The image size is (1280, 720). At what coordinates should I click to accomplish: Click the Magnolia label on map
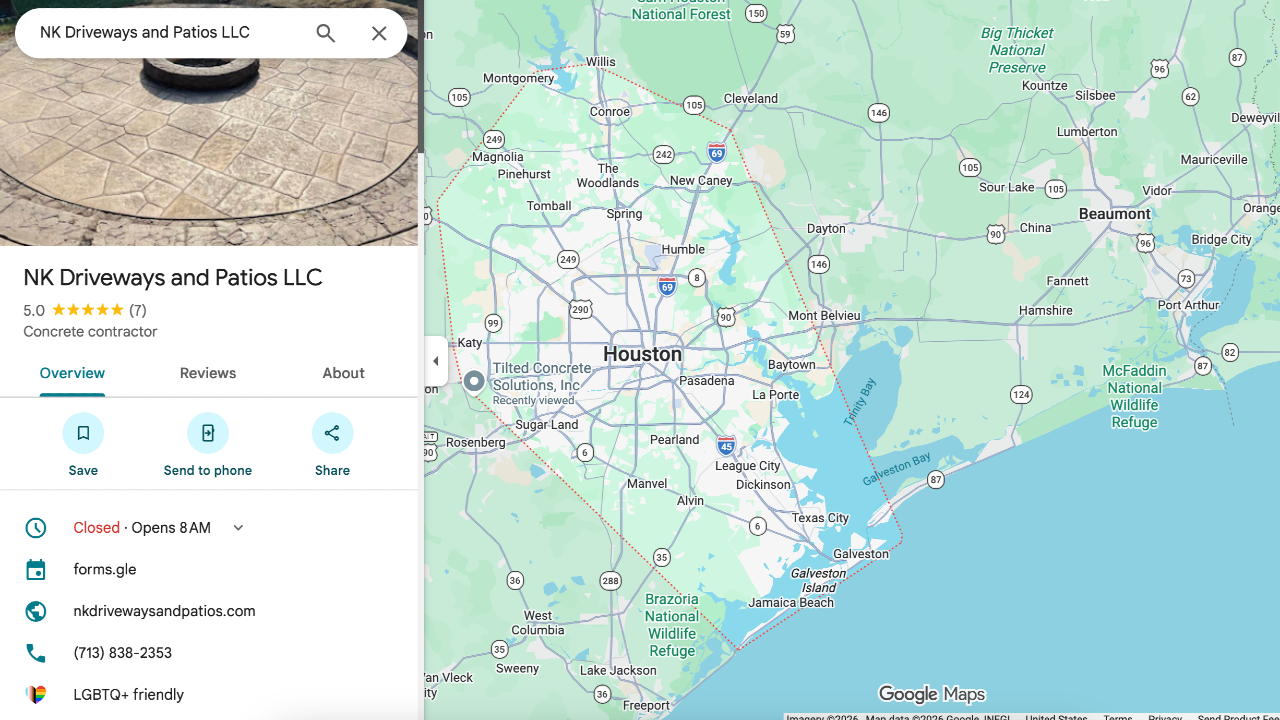coord(498,157)
